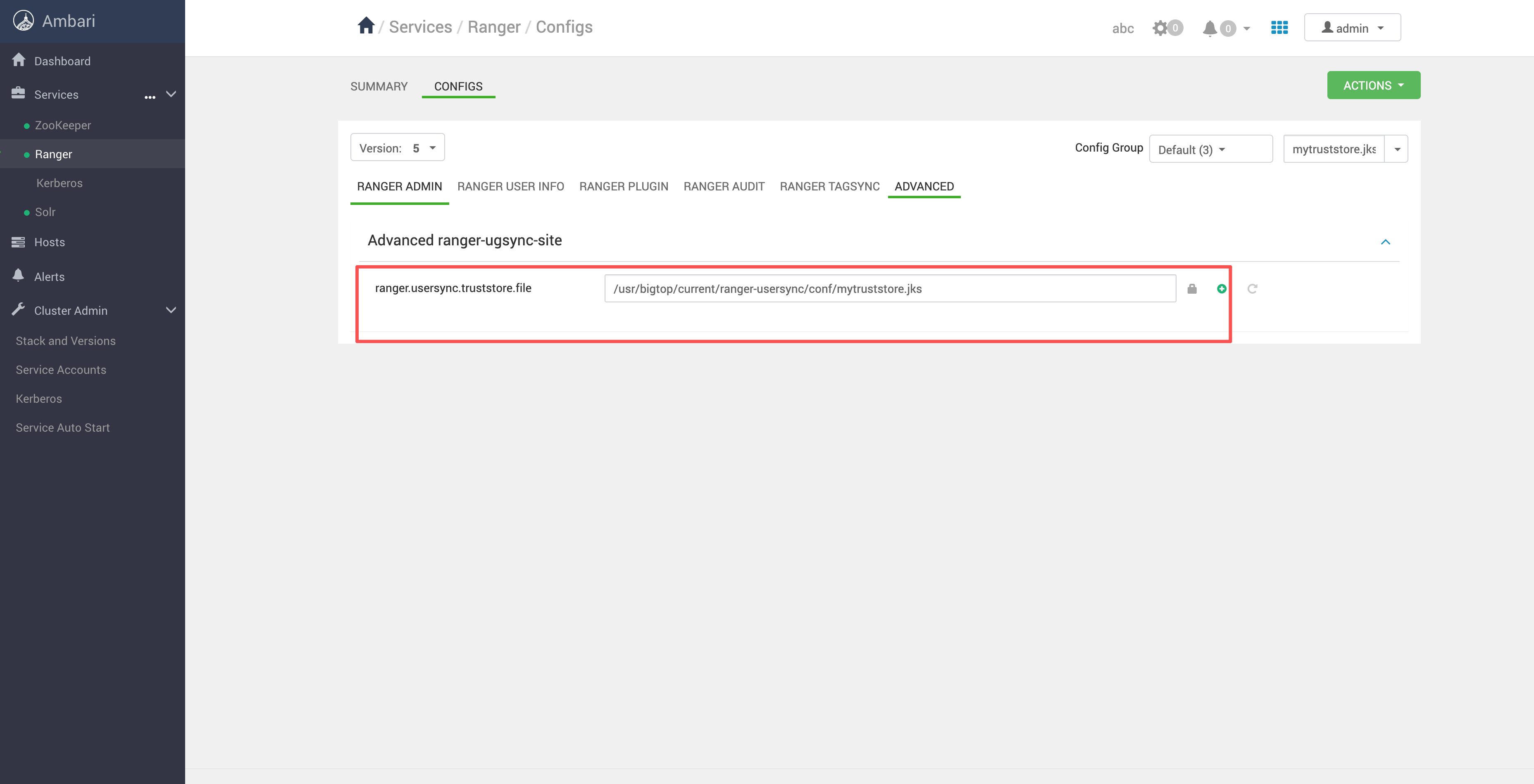1534x784 pixels.
Task: Open the views grid icon
Action: pyautogui.click(x=1279, y=27)
